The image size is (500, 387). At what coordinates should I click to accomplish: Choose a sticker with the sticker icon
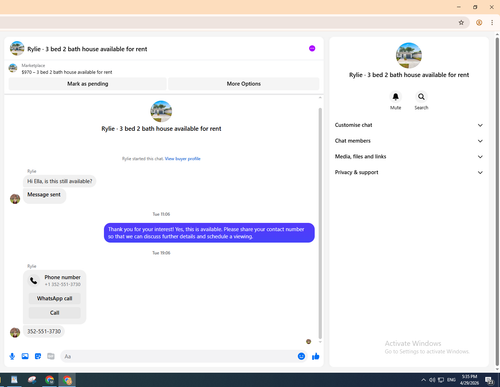click(38, 356)
